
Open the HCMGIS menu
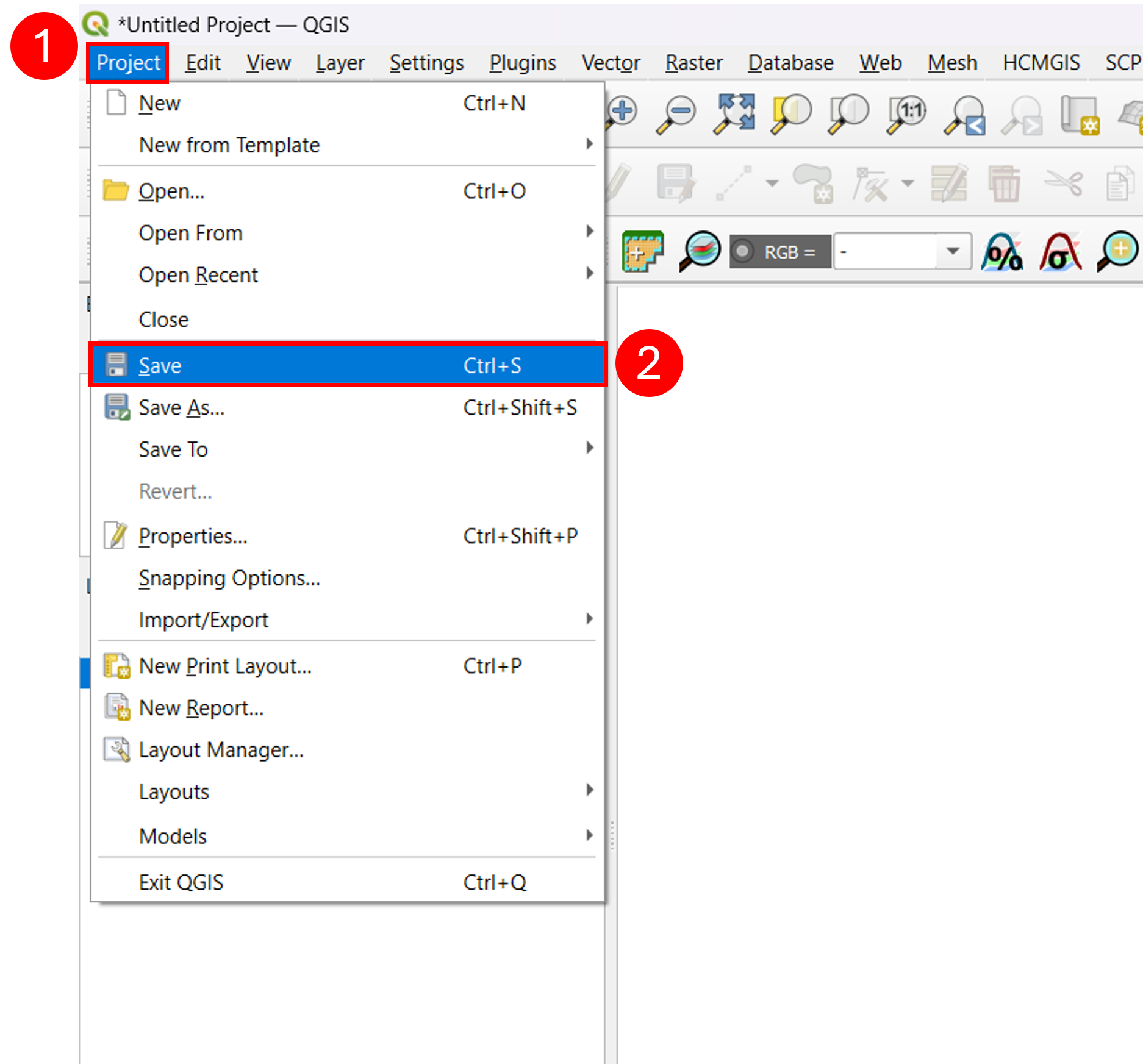(1041, 63)
